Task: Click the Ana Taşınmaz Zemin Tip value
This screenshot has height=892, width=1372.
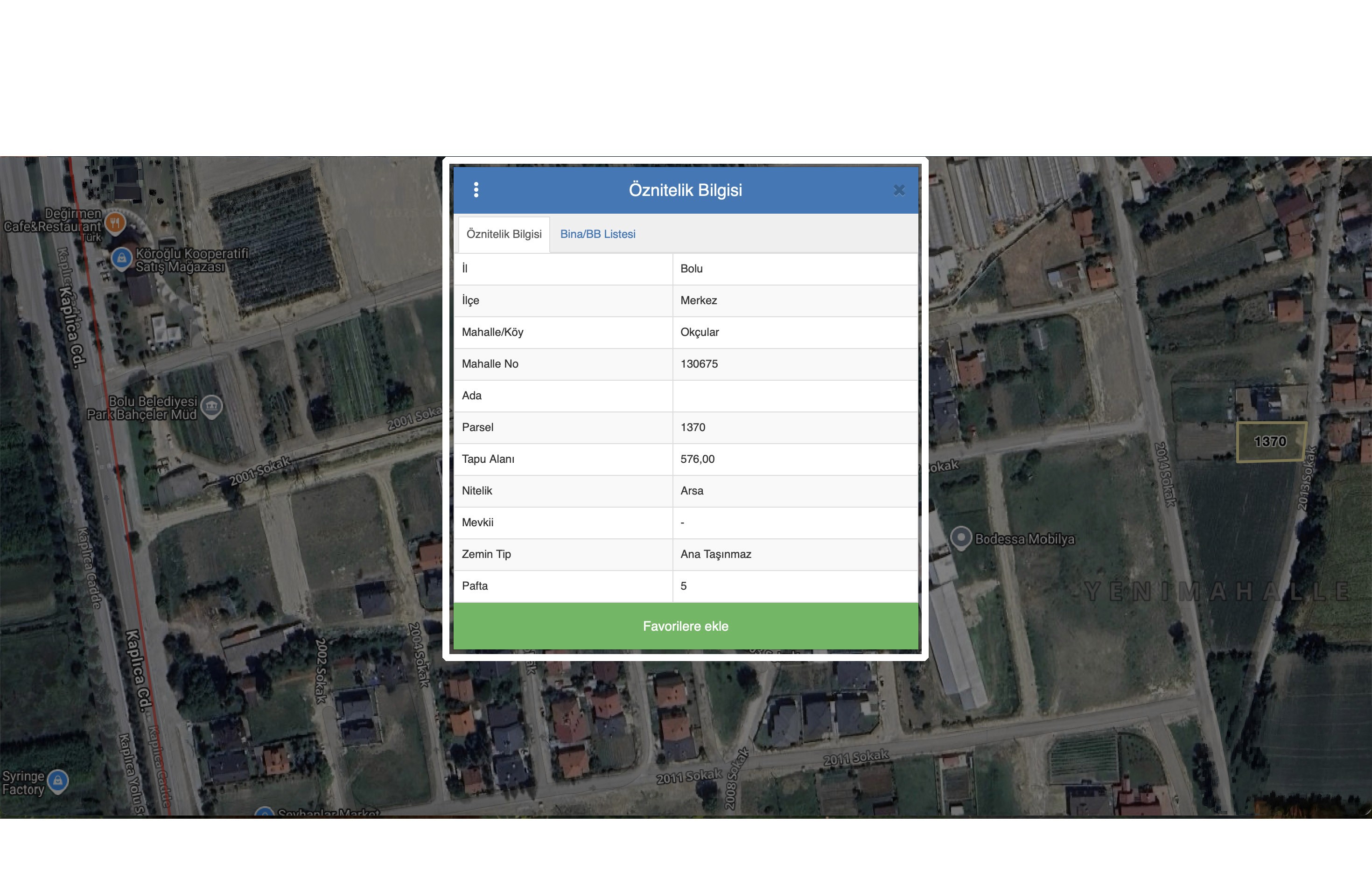Action: point(715,554)
